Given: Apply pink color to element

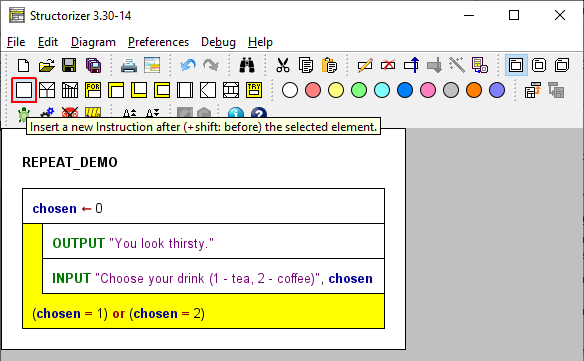Looking at the screenshot, I should (428, 90).
